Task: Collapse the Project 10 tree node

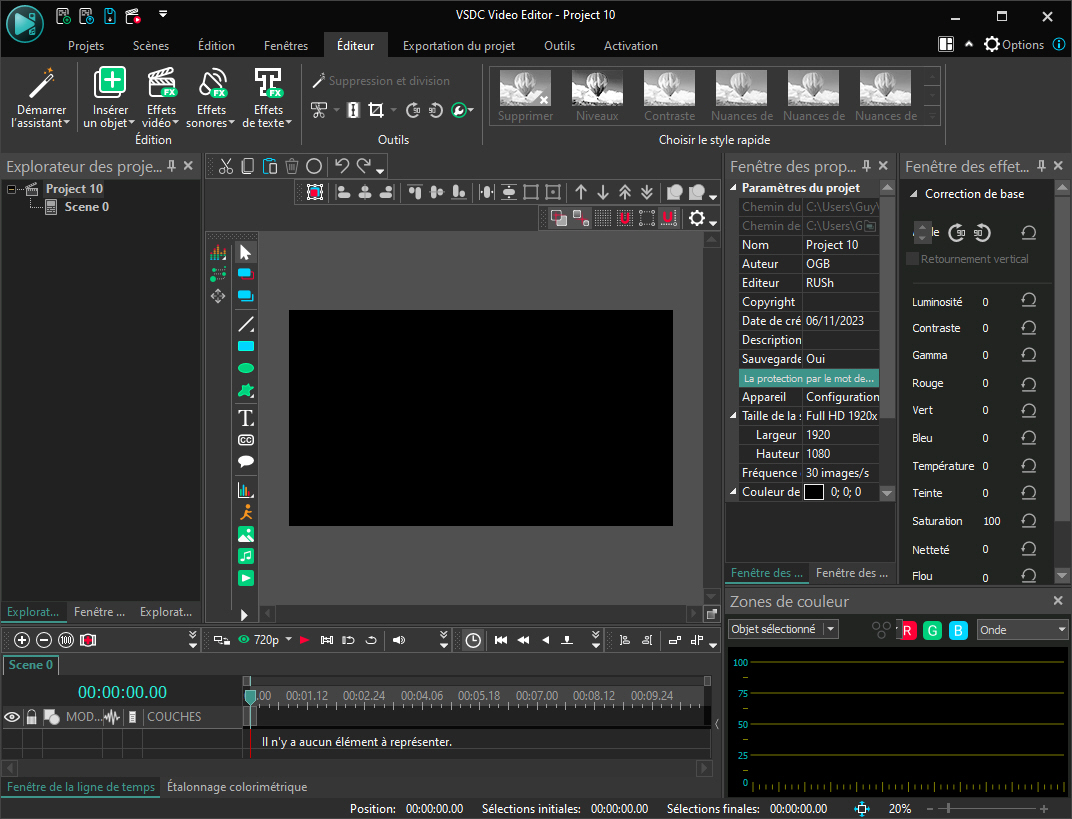Action: click(12, 189)
